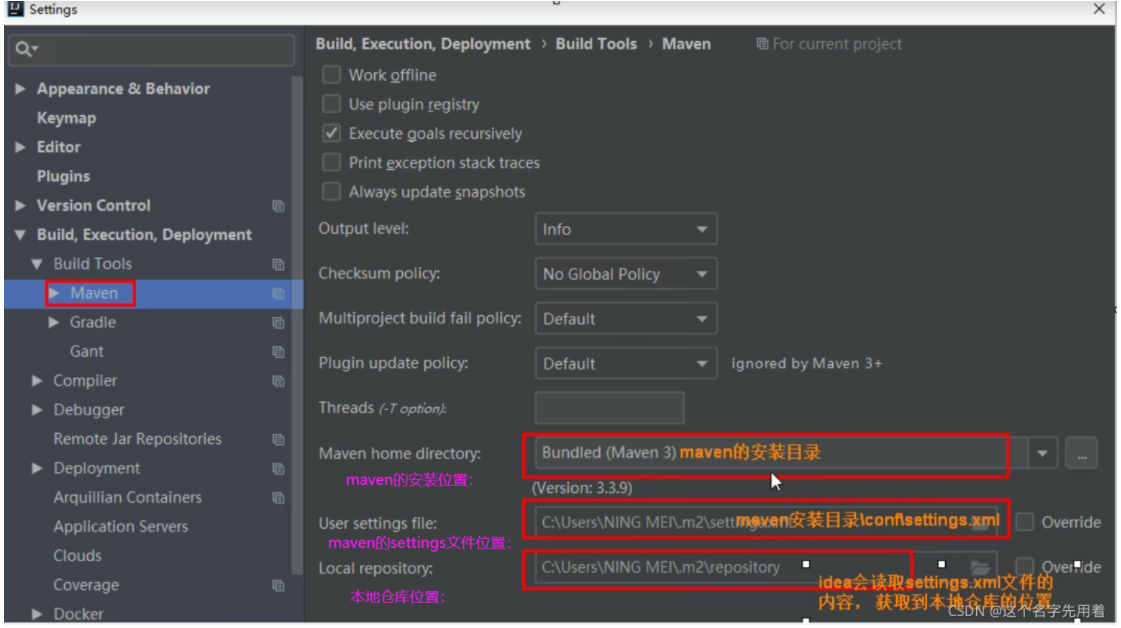Open the Checksum policy dropdown
Screen dimensions: 1121x628
click(x=625, y=273)
